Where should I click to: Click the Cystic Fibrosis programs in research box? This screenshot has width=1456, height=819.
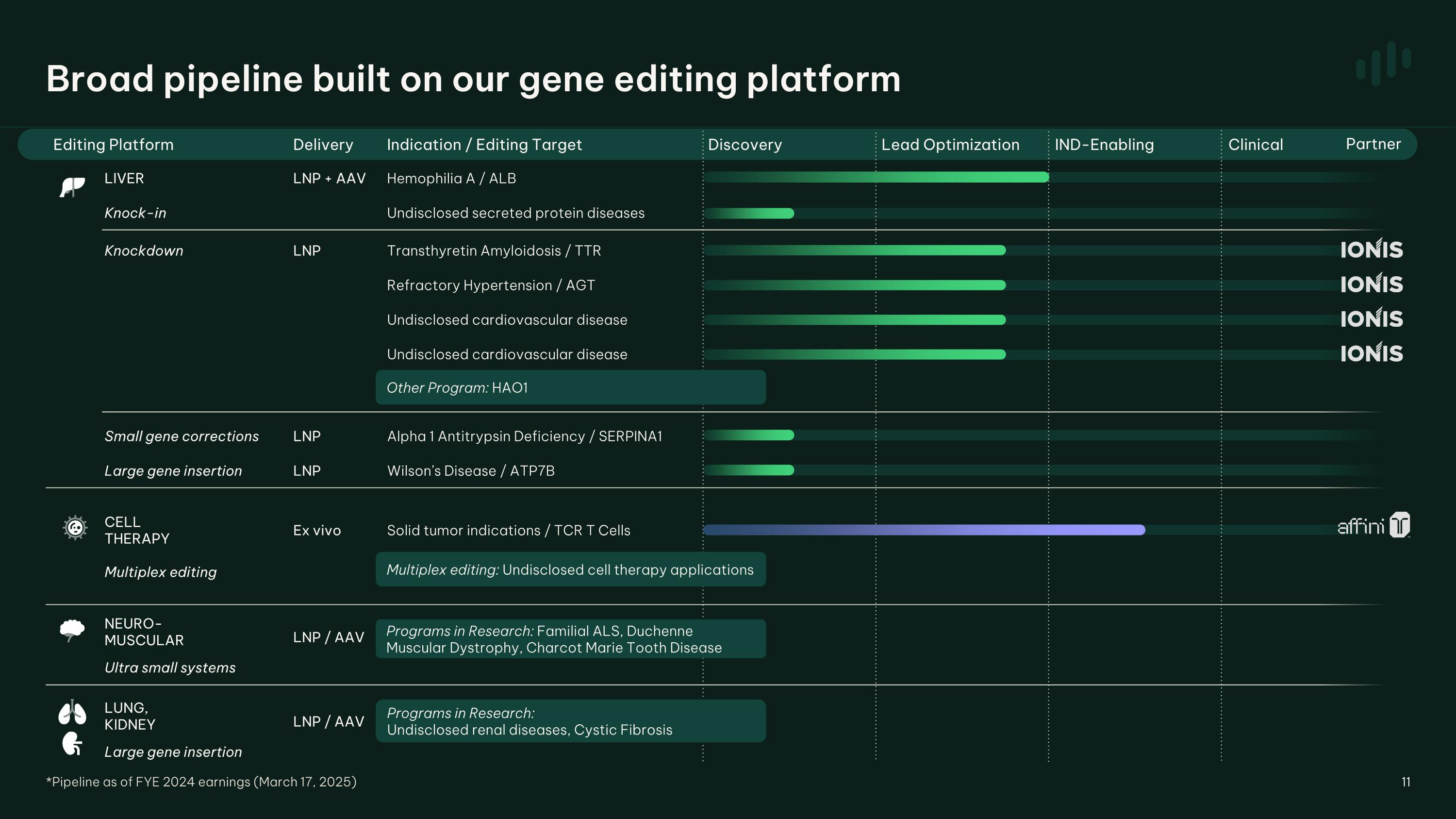[570, 721]
